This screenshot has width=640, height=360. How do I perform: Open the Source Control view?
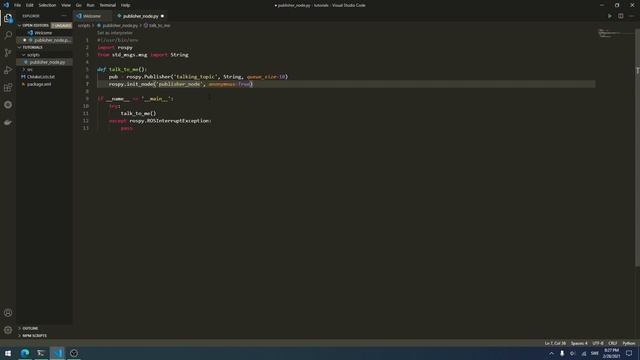tap(8, 53)
